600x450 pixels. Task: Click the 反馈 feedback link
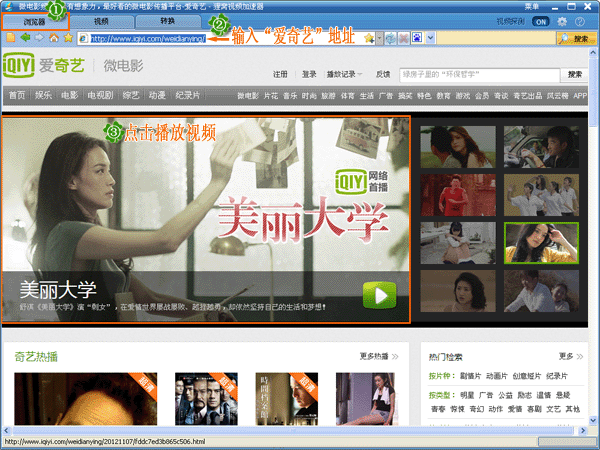383,74
